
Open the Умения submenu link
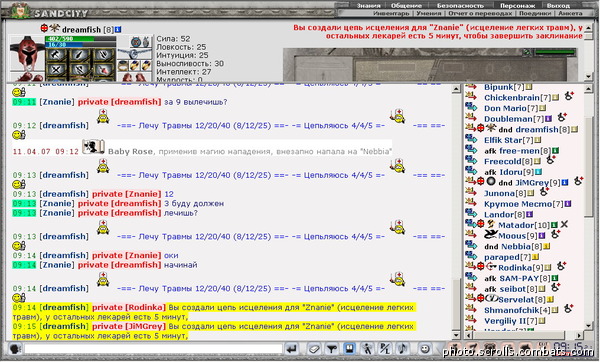pos(429,13)
